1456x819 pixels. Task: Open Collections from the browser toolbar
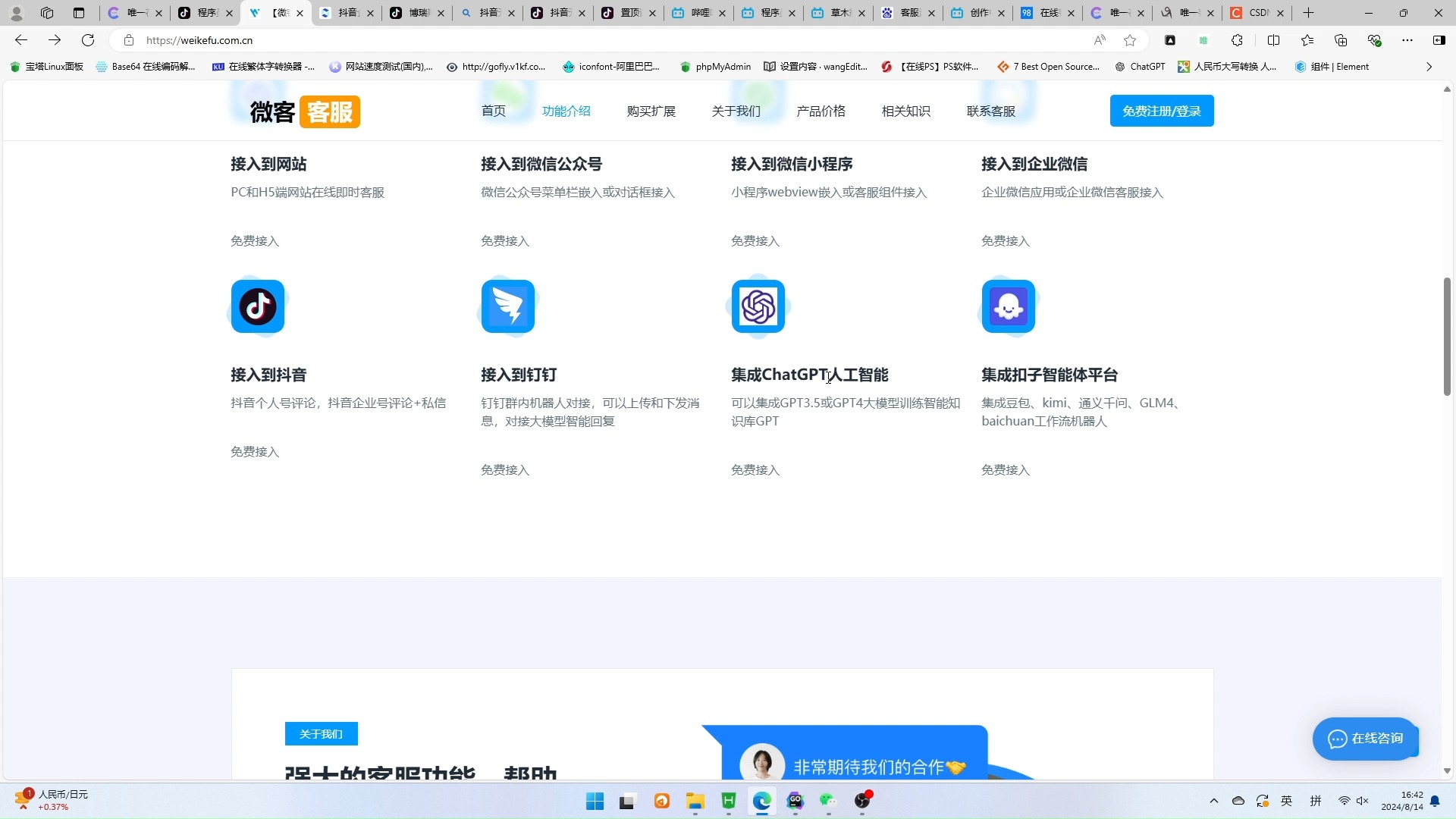tap(1340, 40)
